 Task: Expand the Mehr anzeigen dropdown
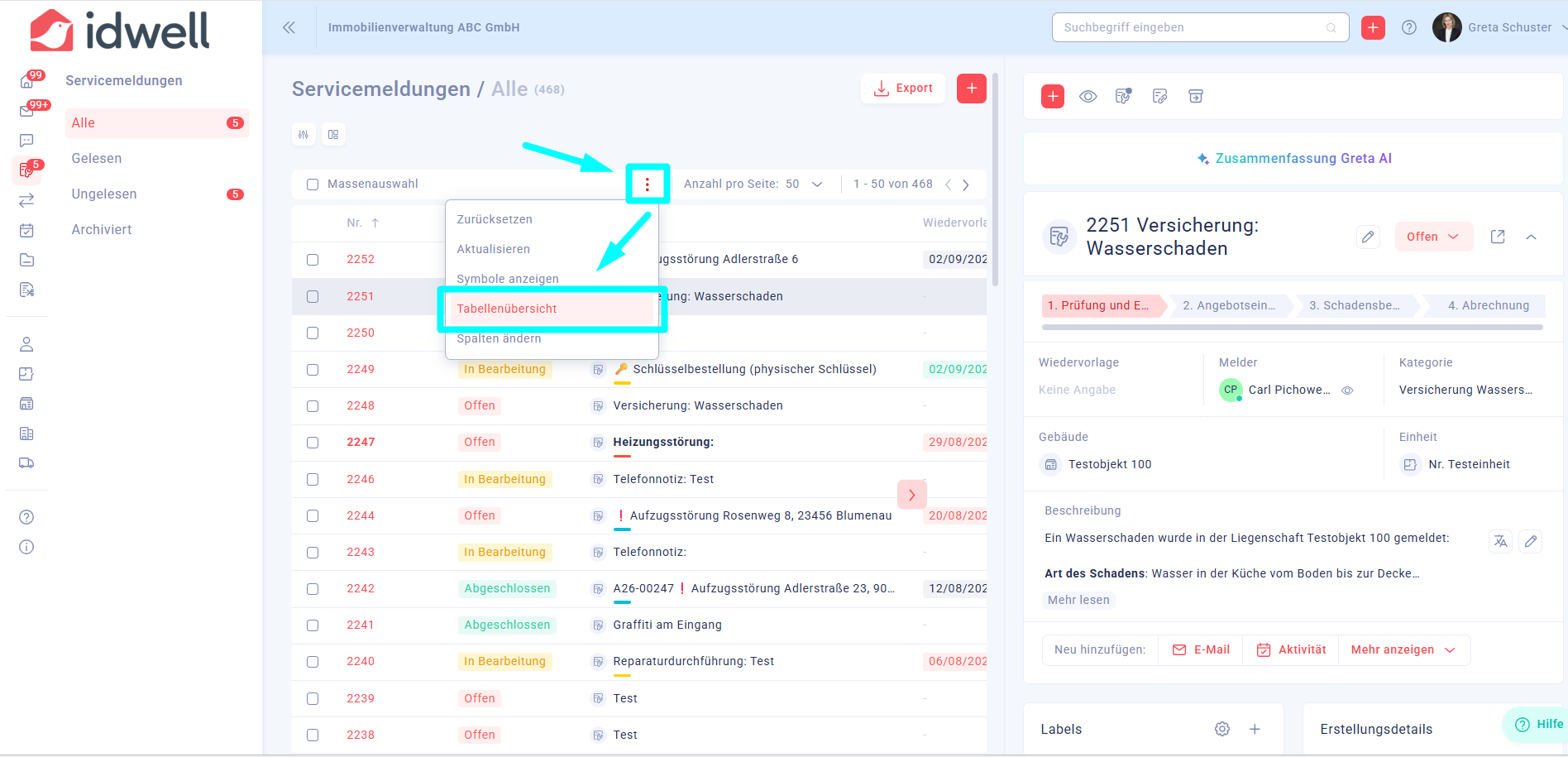[x=1403, y=649]
